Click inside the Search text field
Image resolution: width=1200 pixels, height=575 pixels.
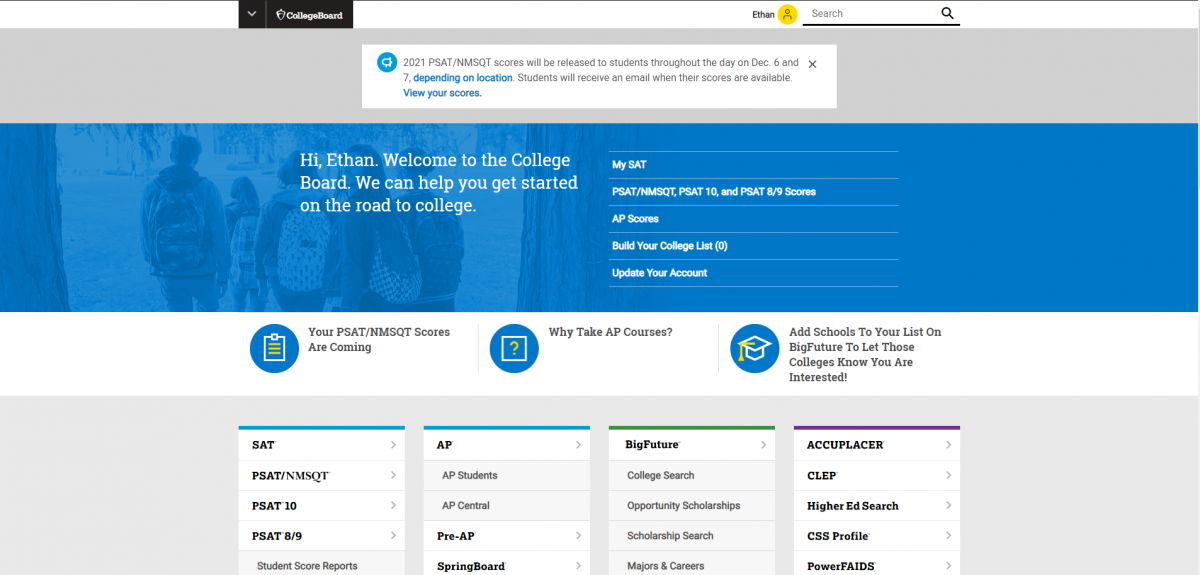[x=870, y=14]
